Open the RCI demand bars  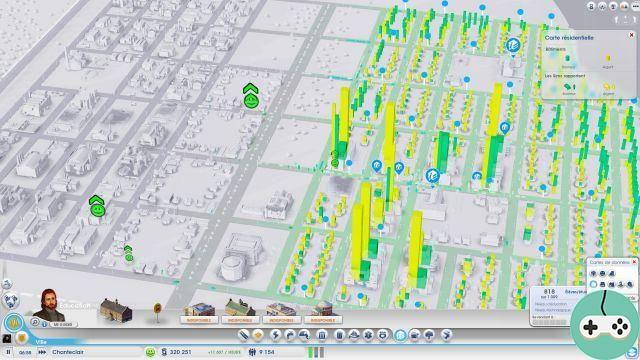(x=316, y=352)
